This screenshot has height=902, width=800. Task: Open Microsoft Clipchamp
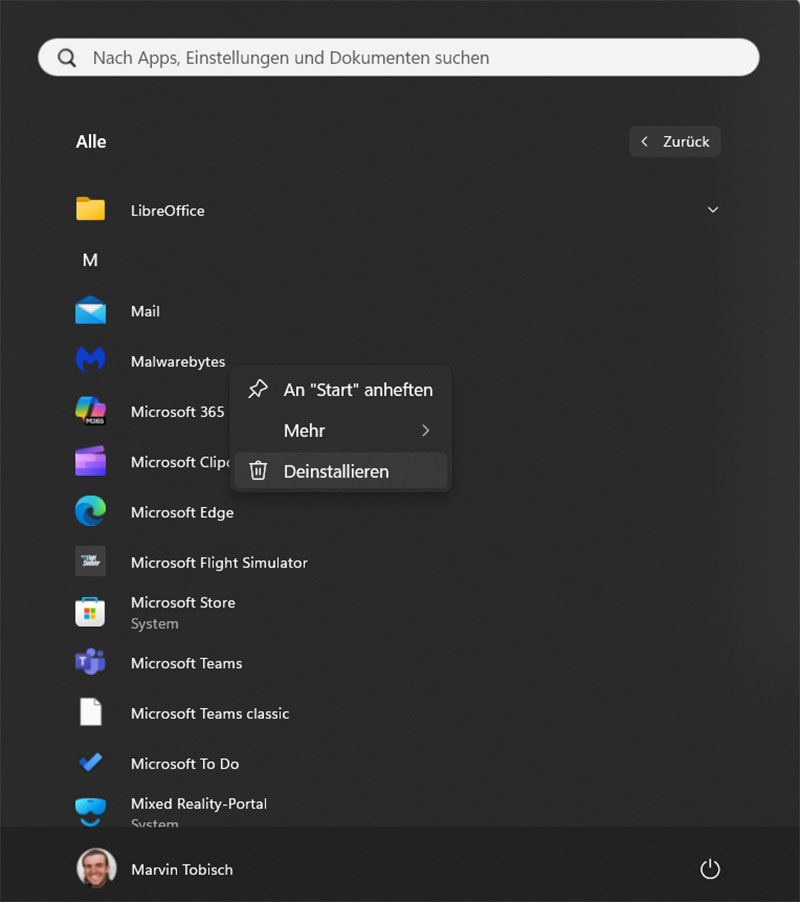[91, 462]
